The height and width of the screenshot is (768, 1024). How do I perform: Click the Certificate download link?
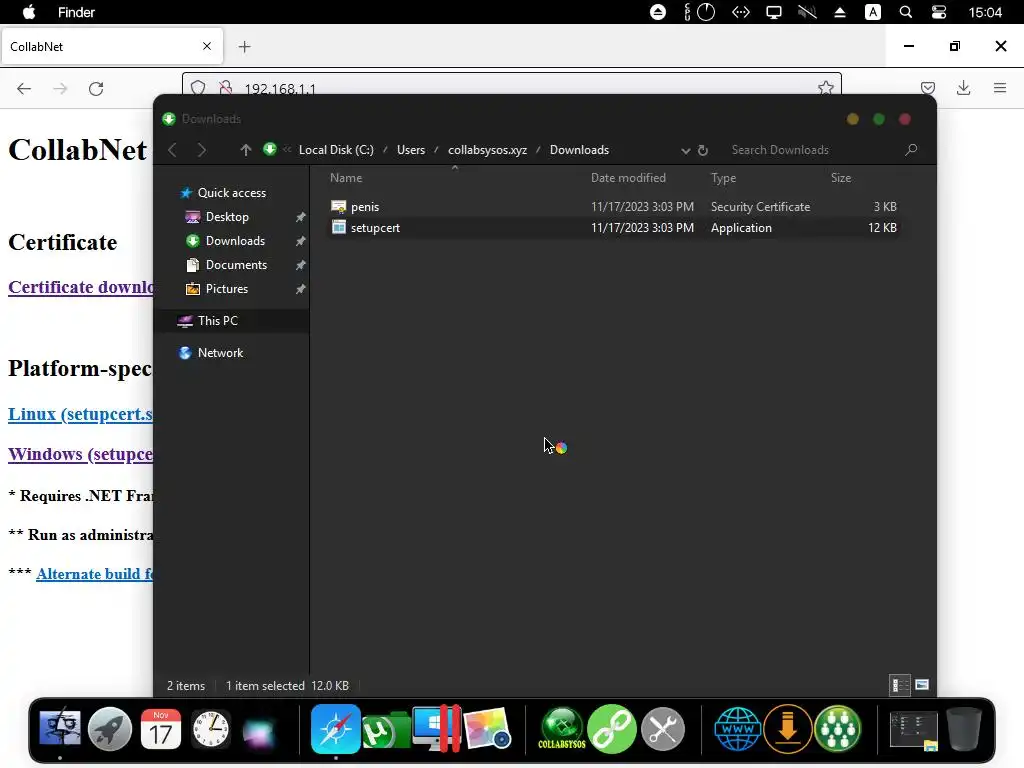(82, 287)
